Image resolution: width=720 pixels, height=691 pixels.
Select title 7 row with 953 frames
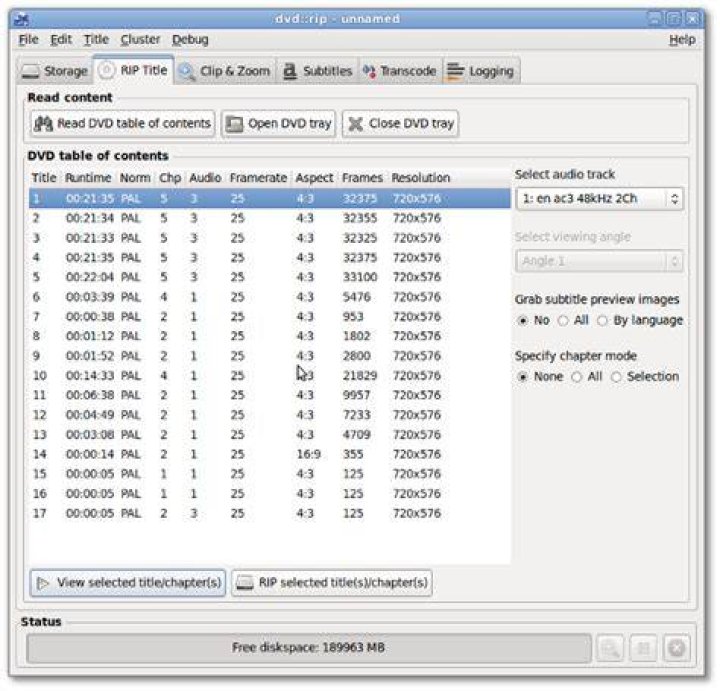[270, 317]
